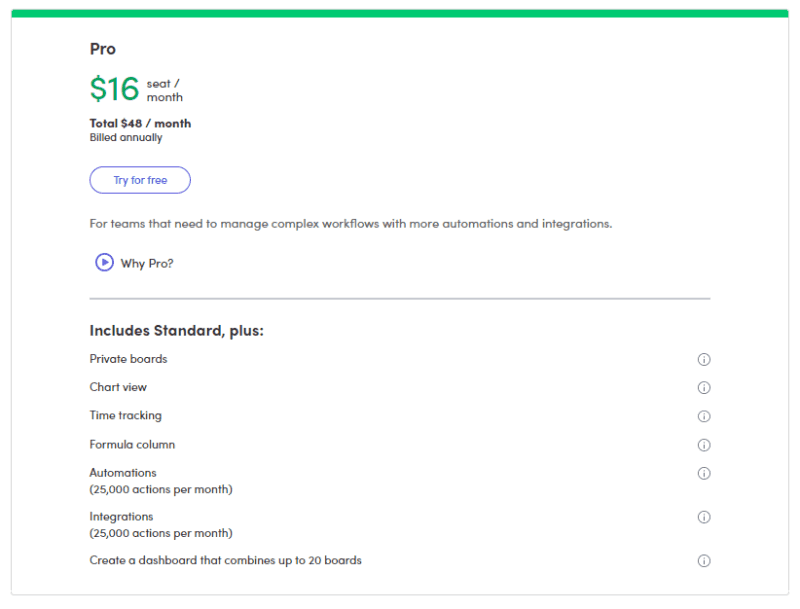Click info icon for Time tracking

click(x=704, y=417)
